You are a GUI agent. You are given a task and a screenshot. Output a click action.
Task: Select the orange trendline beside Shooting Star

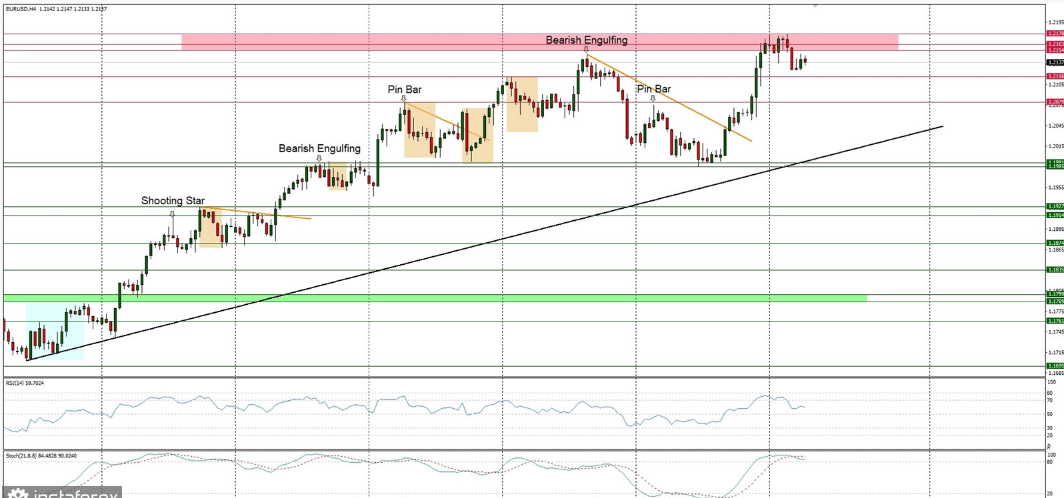click(x=260, y=213)
